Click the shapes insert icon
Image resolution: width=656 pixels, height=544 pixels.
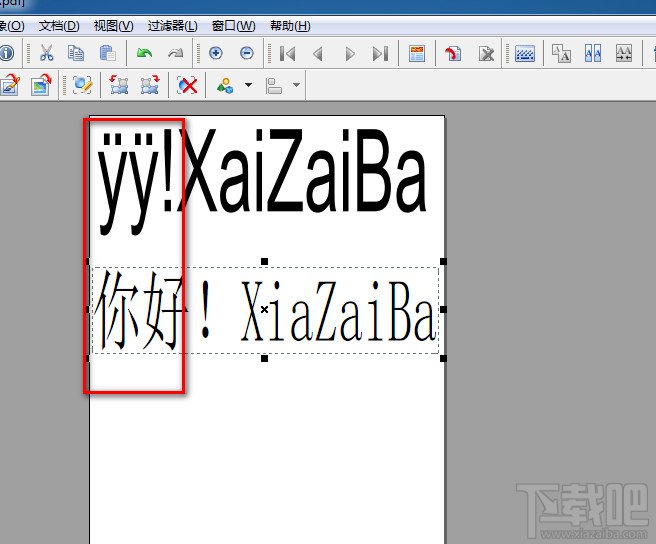click(225, 85)
